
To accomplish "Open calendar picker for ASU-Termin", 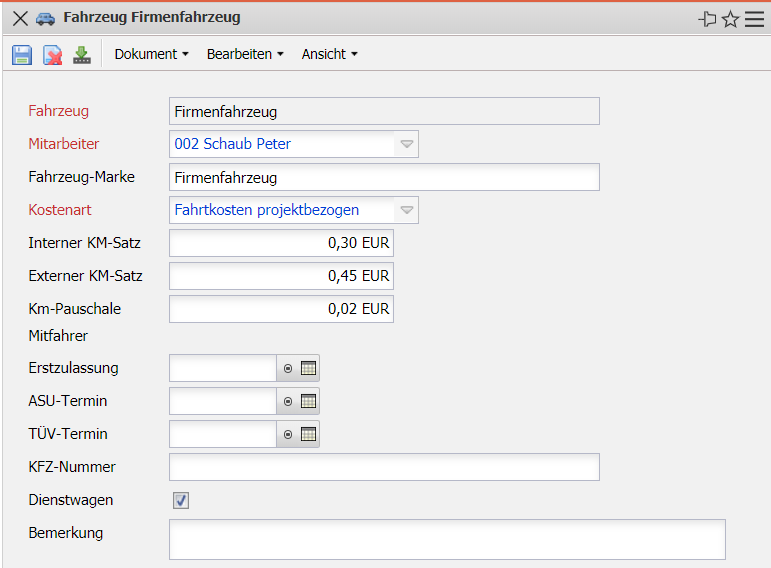I will click(x=309, y=401).
